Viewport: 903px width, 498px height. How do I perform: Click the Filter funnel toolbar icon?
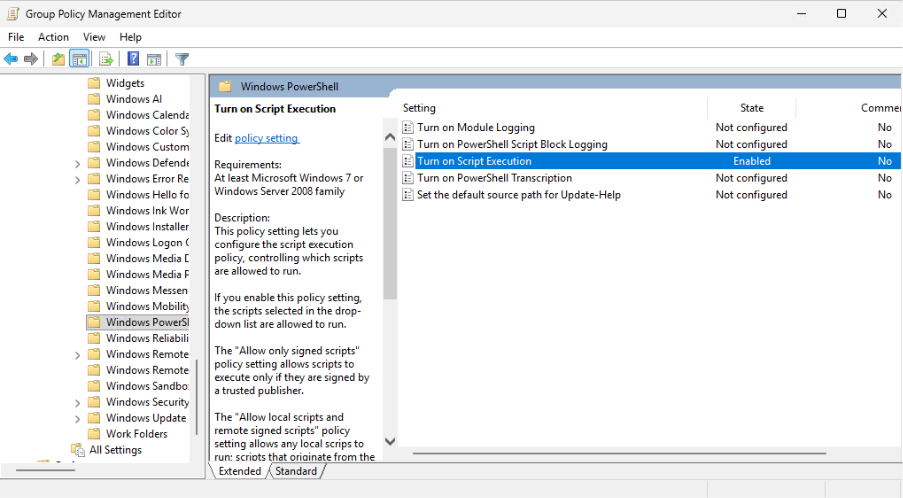coord(182,59)
